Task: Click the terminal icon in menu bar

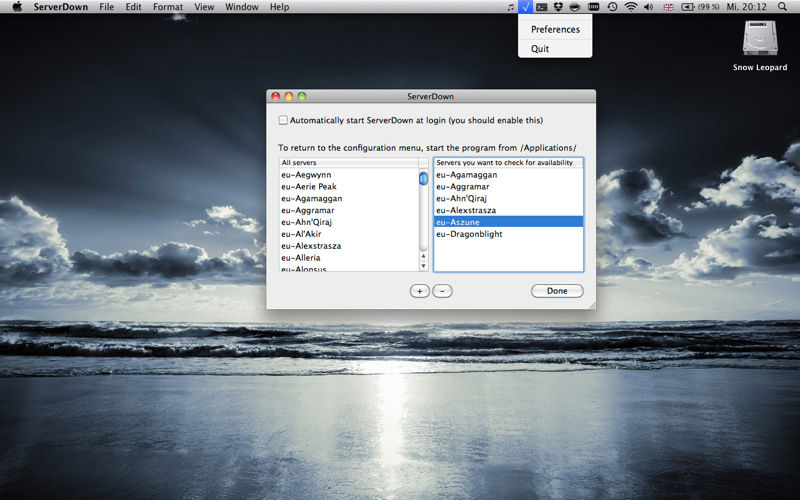Action: tap(541, 7)
